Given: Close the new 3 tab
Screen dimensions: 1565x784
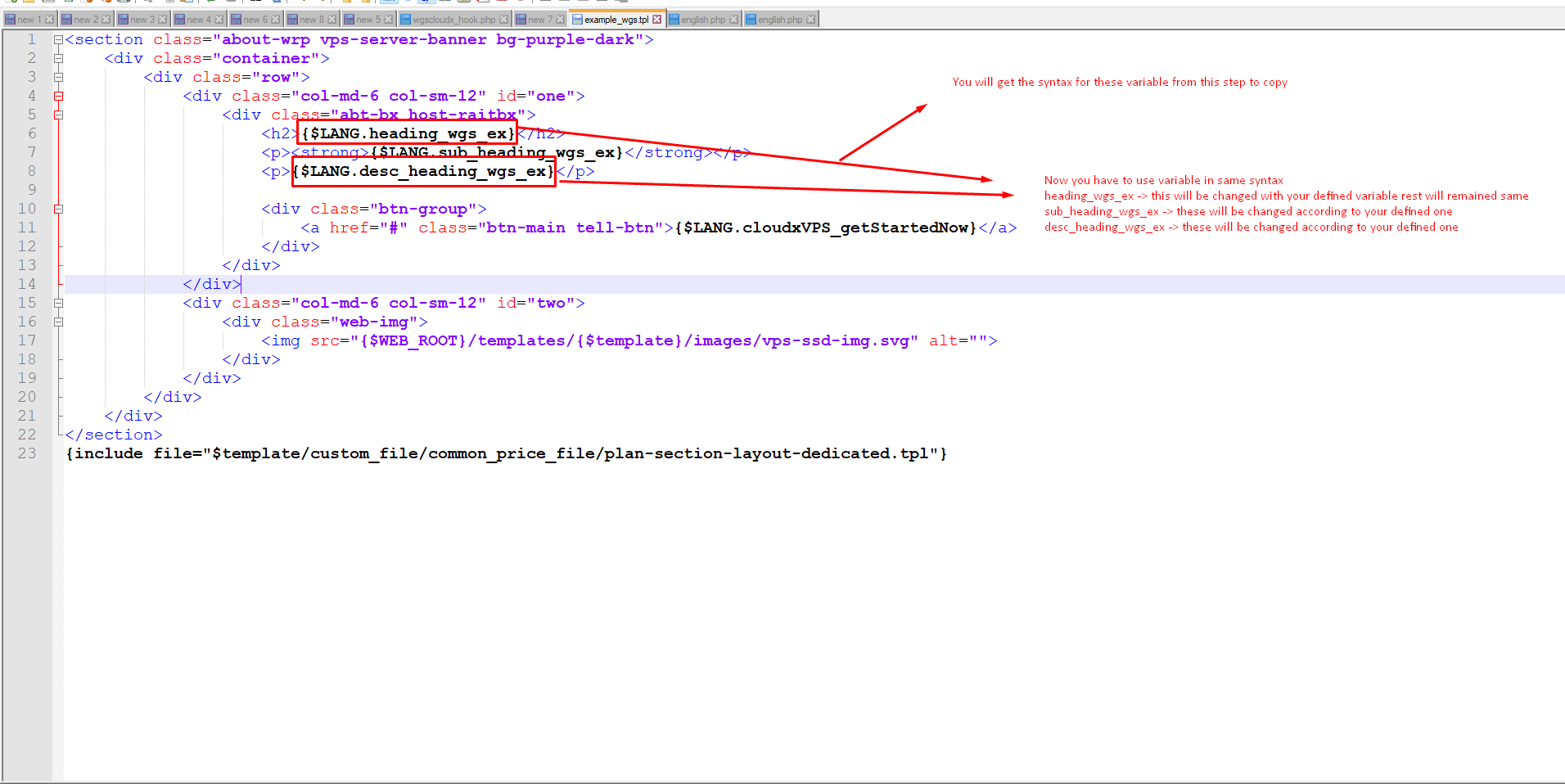Looking at the screenshot, I should (162, 20).
